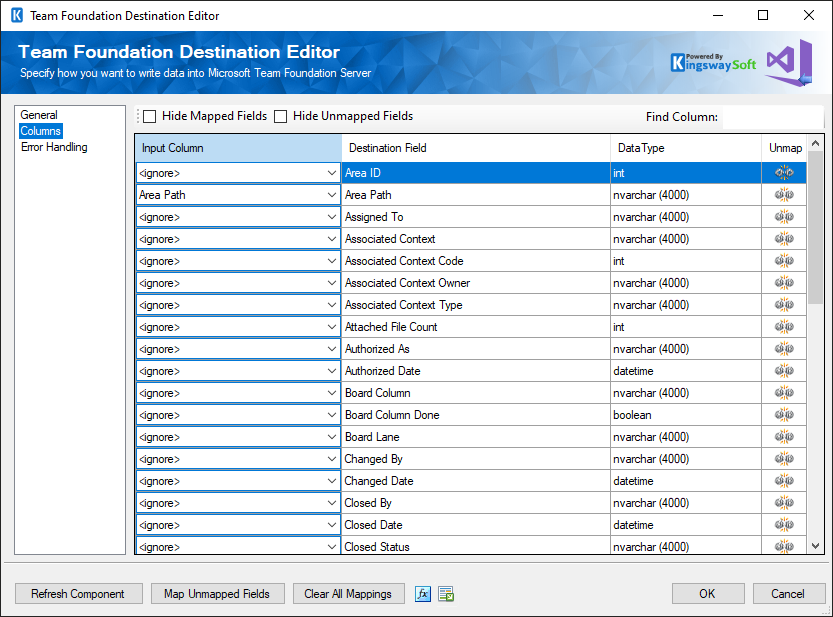Unmap the Changed Date field
This screenshot has height=617, width=833.
(784, 481)
